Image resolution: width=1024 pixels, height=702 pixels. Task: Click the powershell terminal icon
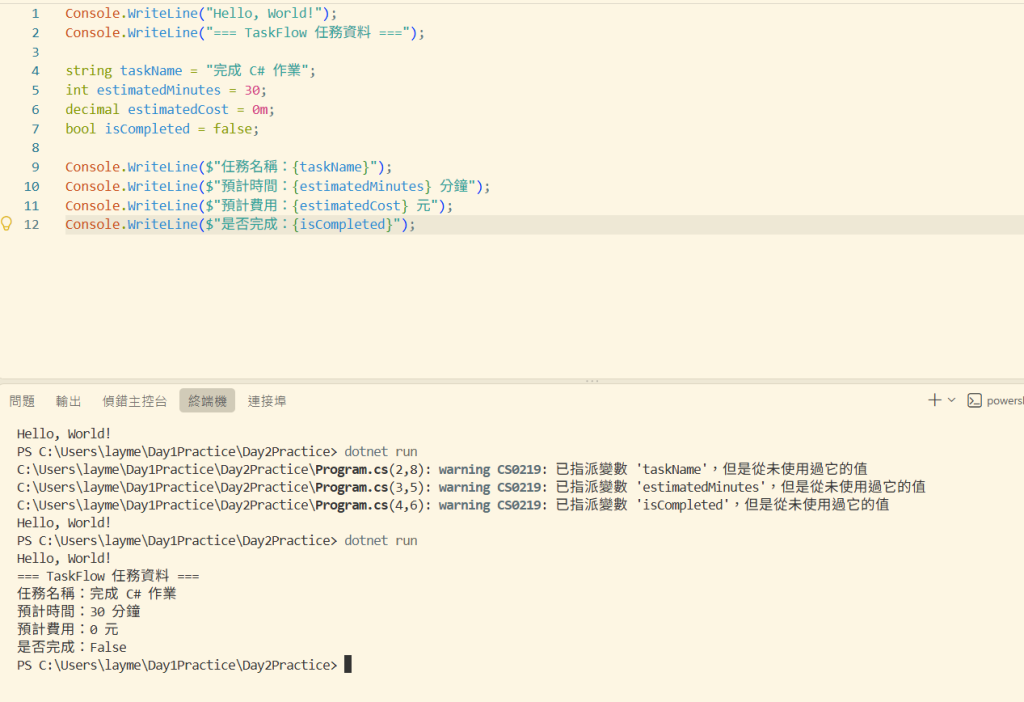click(974, 400)
